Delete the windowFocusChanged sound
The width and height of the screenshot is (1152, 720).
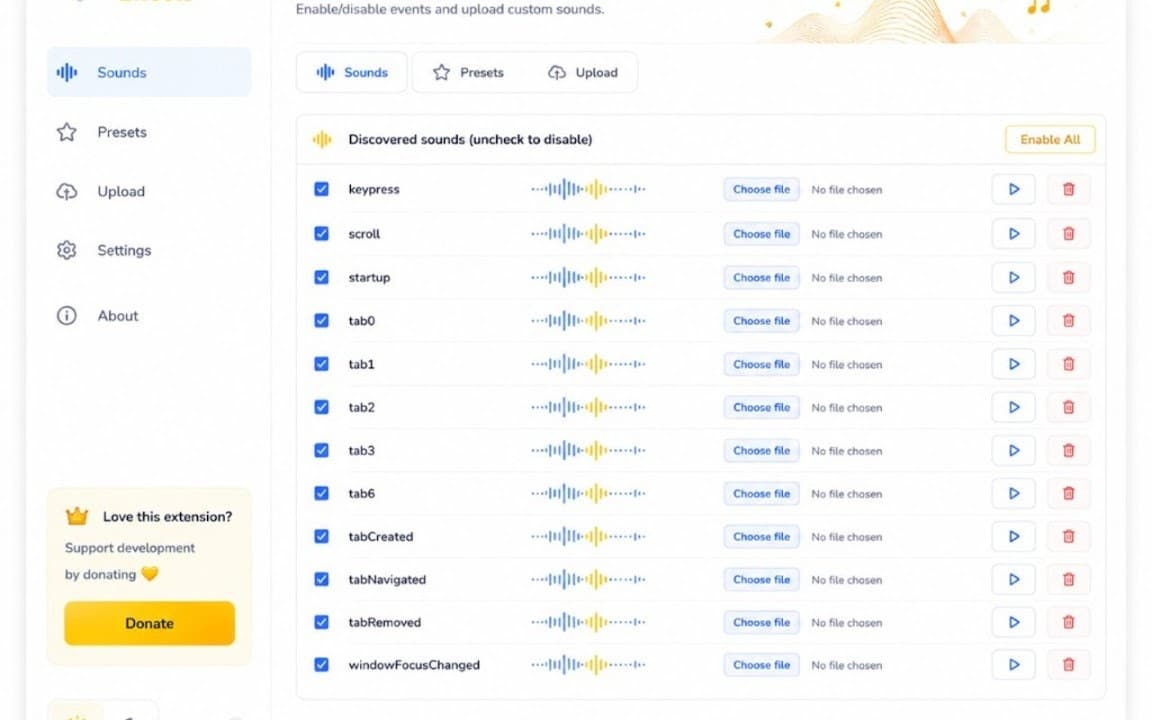click(x=1068, y=665)
